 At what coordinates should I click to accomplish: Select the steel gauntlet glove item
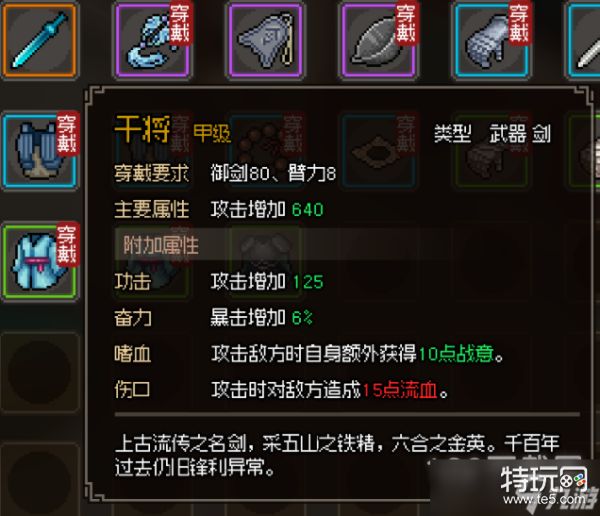pyautogui.click(x=492, y=41)
